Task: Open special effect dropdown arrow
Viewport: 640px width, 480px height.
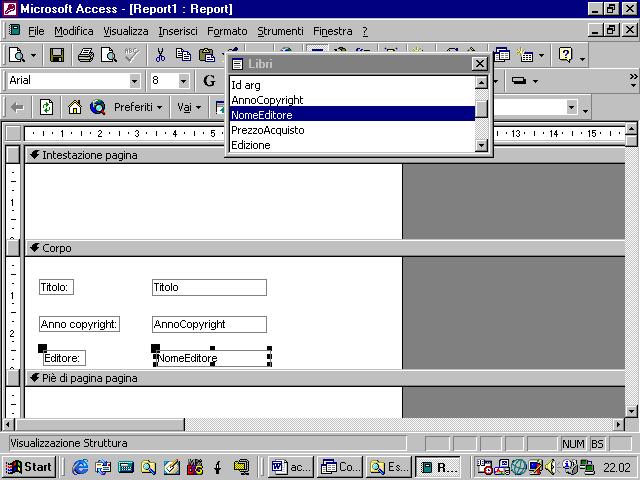Action: [x=535, y=81]
